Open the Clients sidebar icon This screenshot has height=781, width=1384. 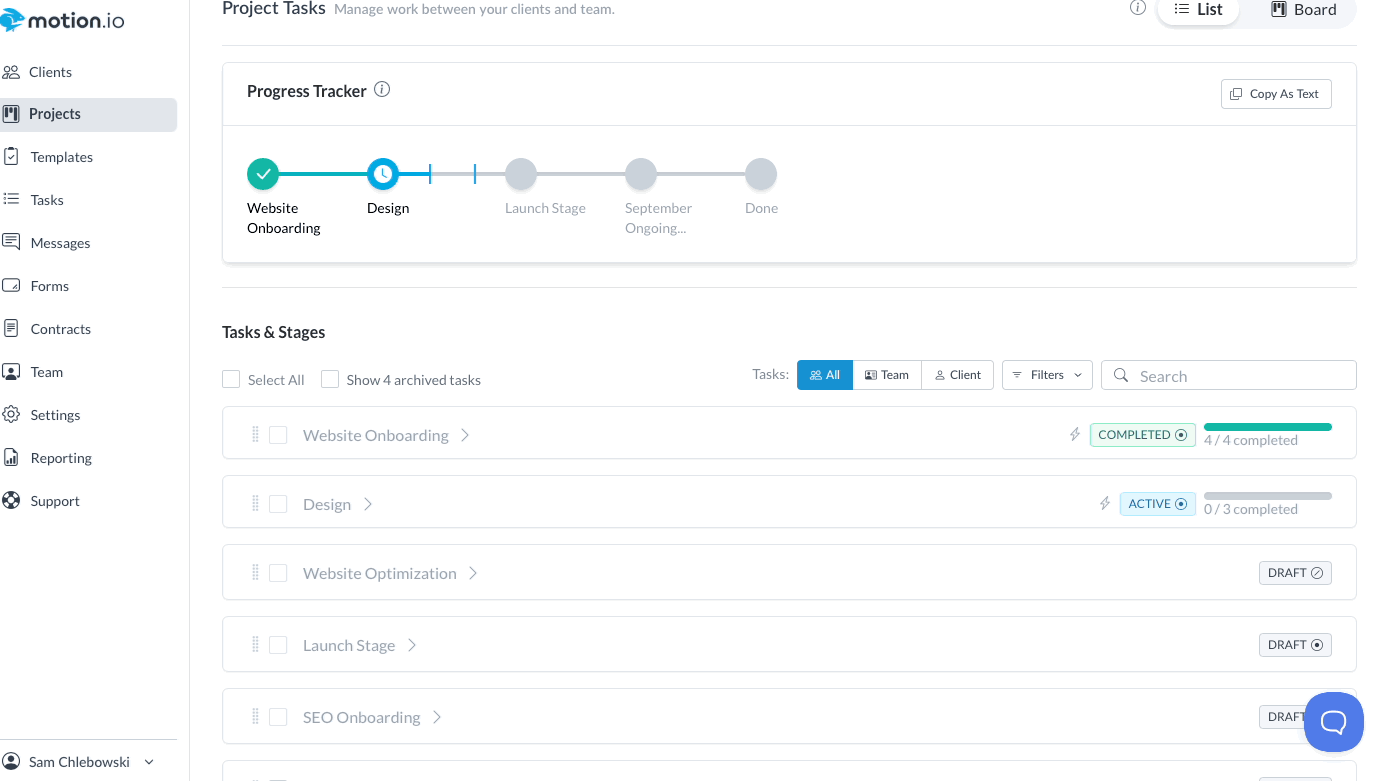11,72
